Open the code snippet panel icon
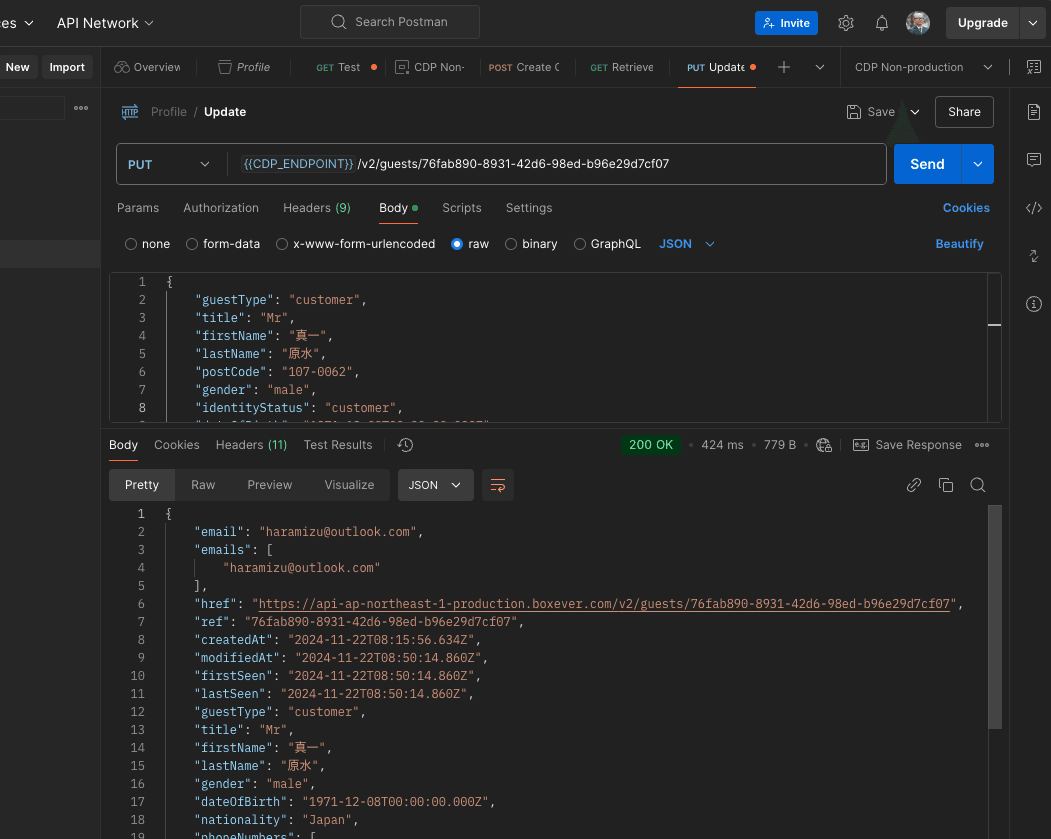The image size is (1051, 839). [x=1034, y=208]
